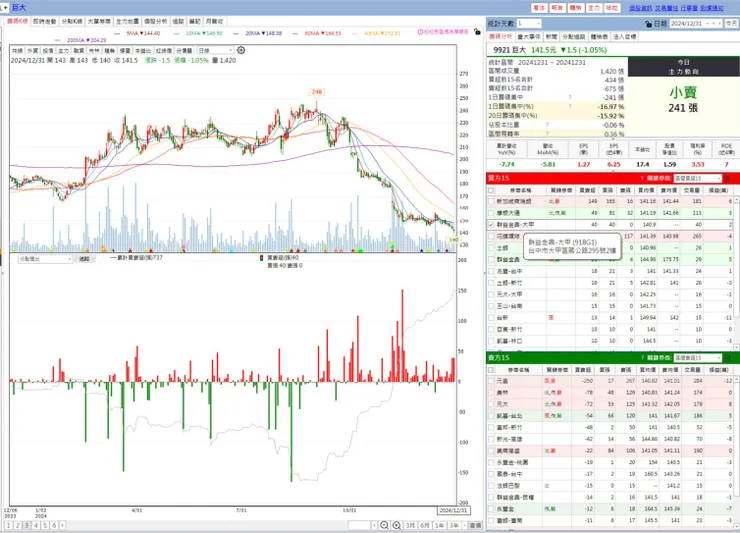Click the 追蹤 button in lower chart

point(84,259)
